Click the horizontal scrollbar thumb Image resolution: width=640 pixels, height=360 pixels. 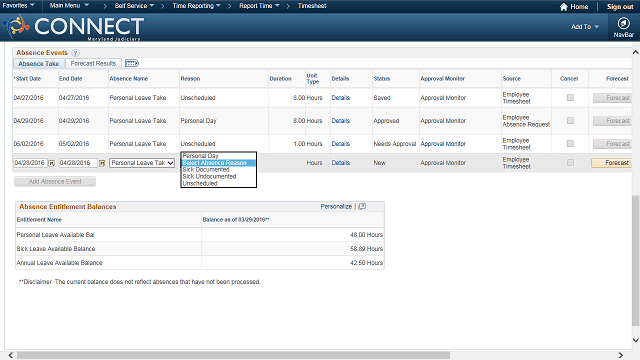click(x=233, y=355)
